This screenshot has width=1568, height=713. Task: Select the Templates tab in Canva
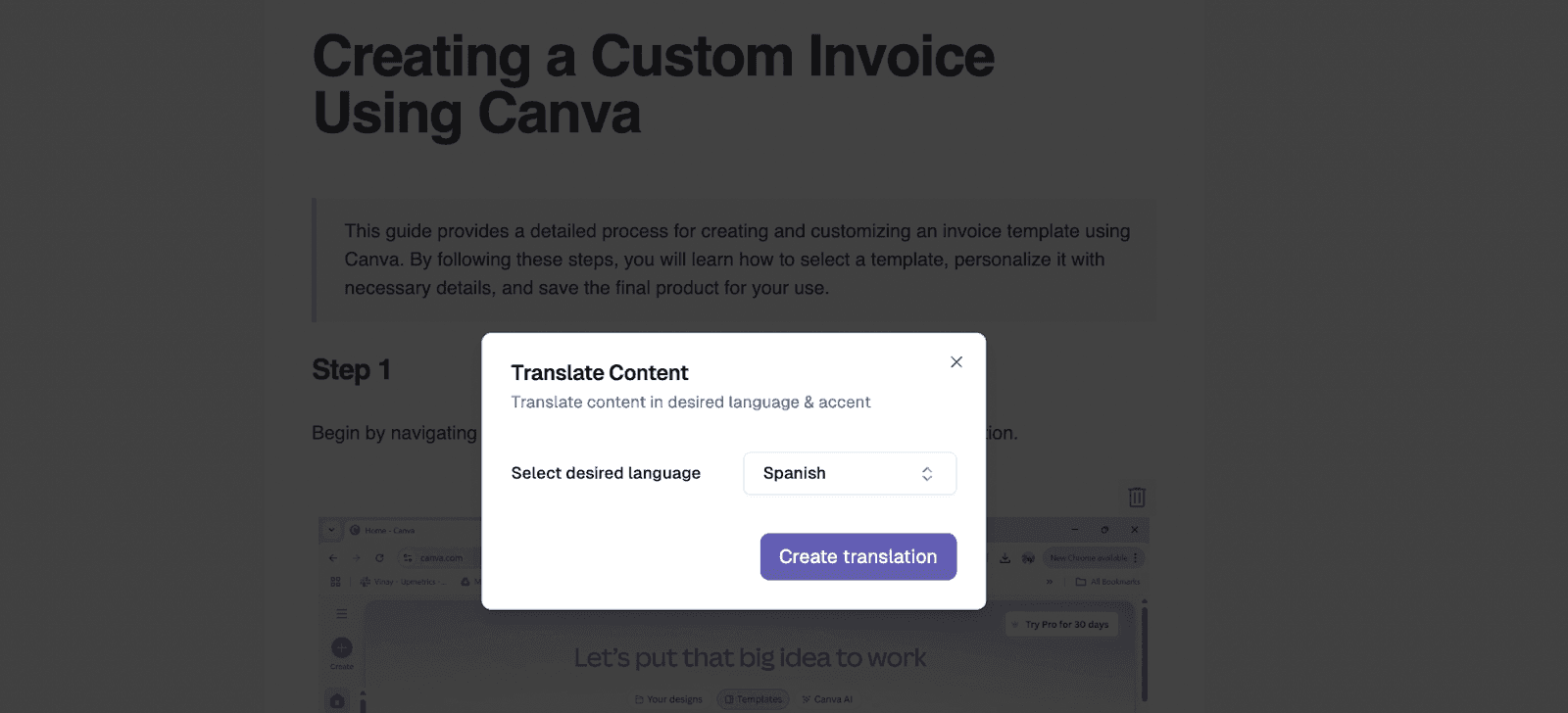[x=753, y=698]
